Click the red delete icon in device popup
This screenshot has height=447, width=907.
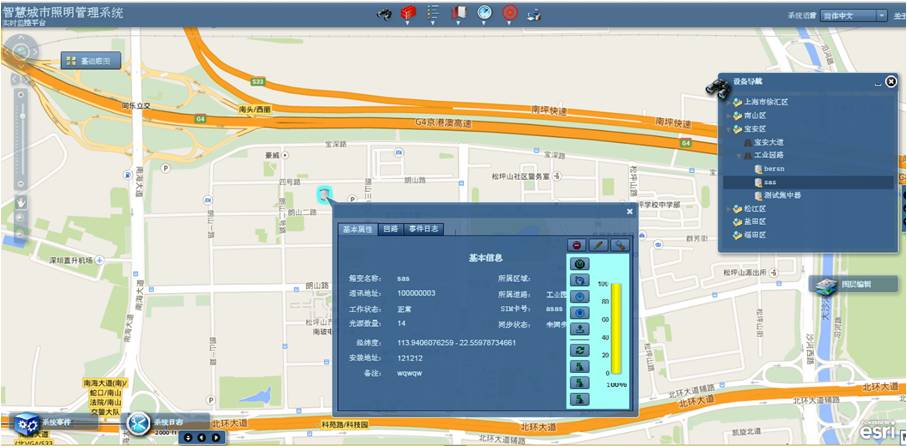click(x=577, y=245)
